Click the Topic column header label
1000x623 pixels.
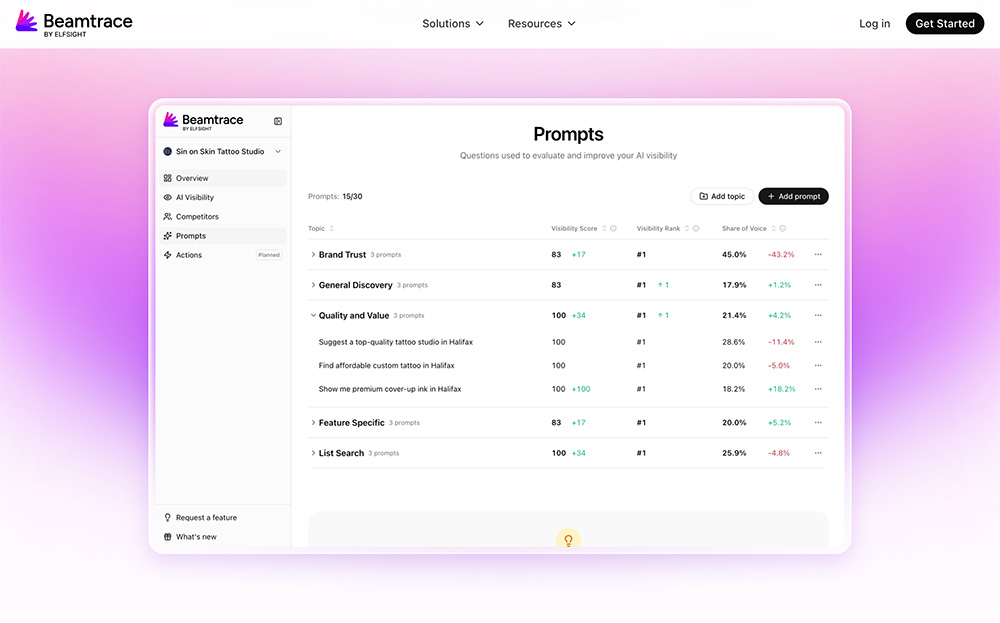[316, 228]
